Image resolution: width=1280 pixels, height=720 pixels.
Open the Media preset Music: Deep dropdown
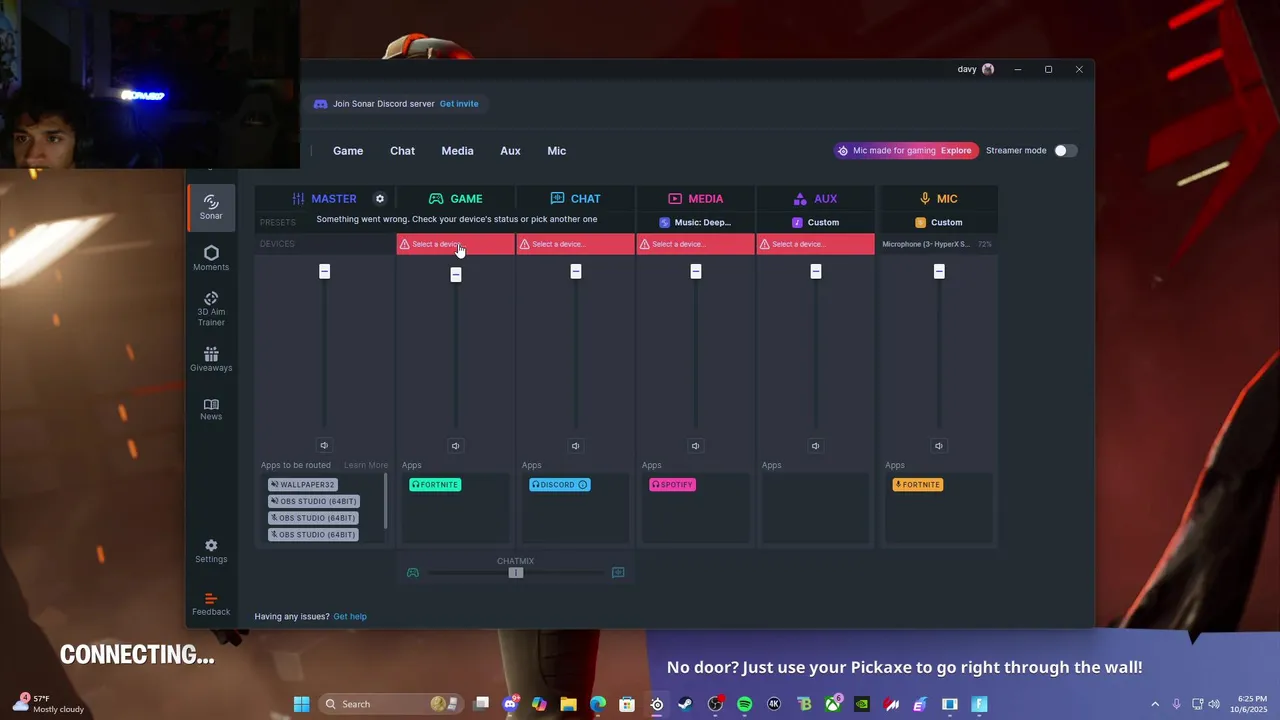tap(695, 222)
